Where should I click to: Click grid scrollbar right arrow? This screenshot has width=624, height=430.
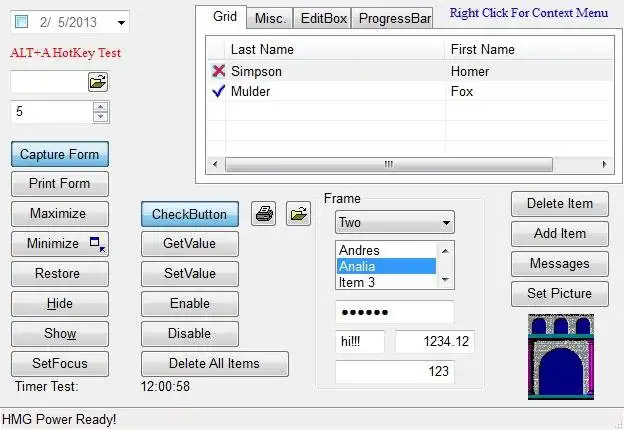tap(604, 164)
